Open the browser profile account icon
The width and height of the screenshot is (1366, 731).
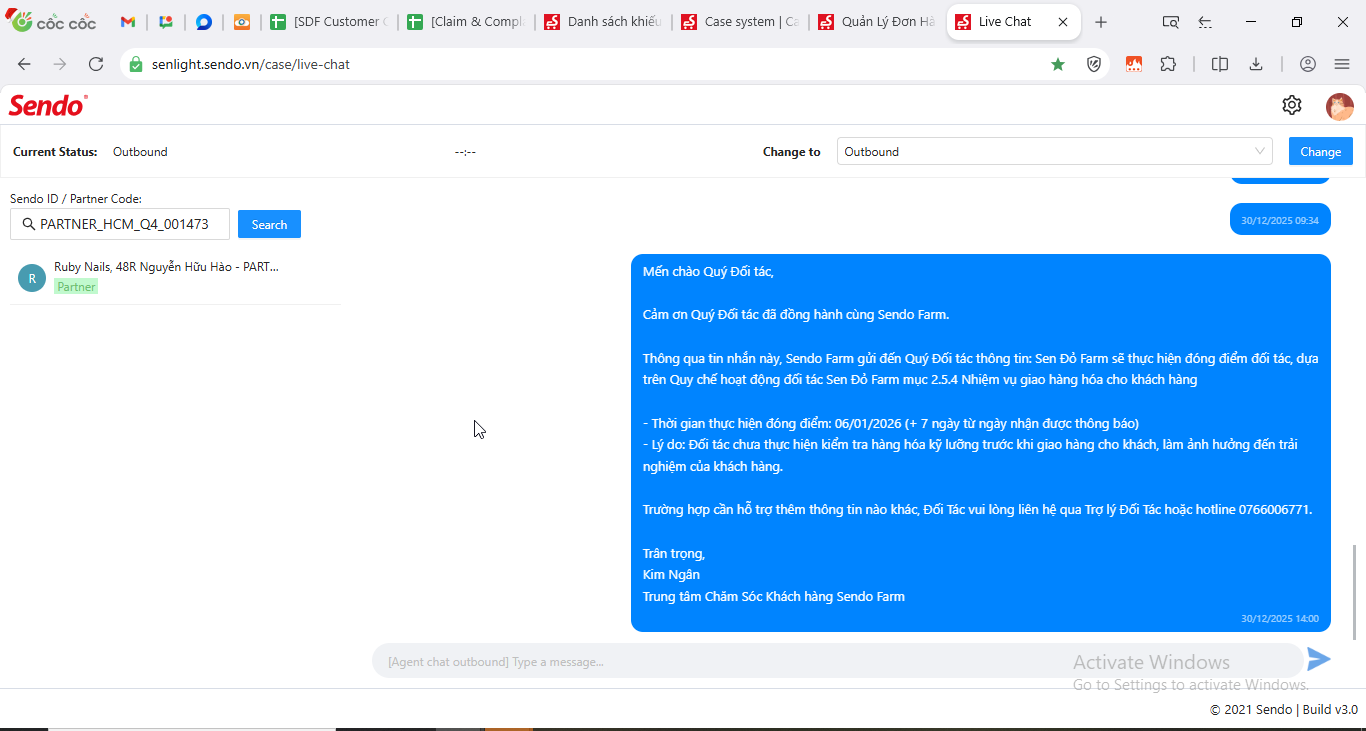point(1308,64)
